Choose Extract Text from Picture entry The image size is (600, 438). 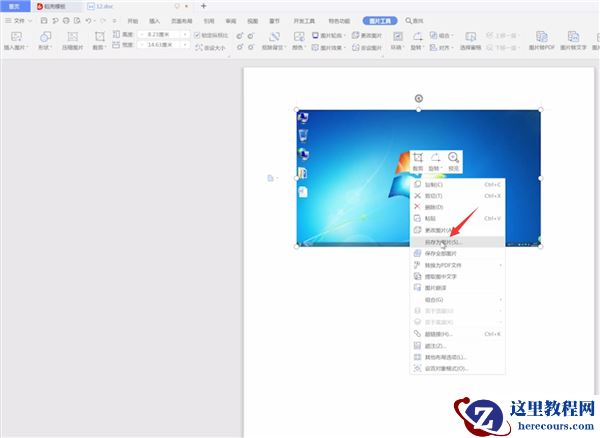click(458, 276)
